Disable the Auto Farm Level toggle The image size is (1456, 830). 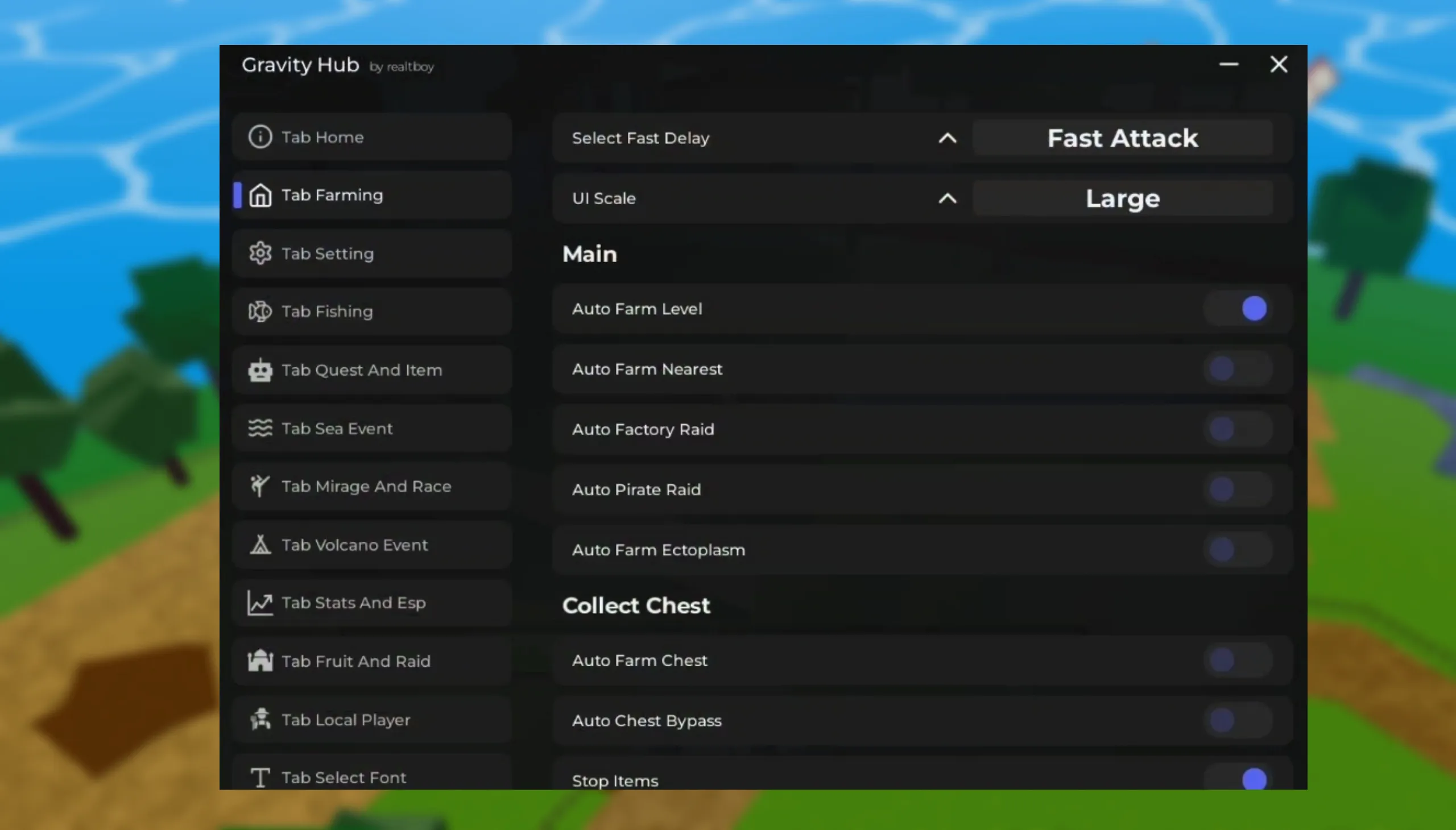1238,308
